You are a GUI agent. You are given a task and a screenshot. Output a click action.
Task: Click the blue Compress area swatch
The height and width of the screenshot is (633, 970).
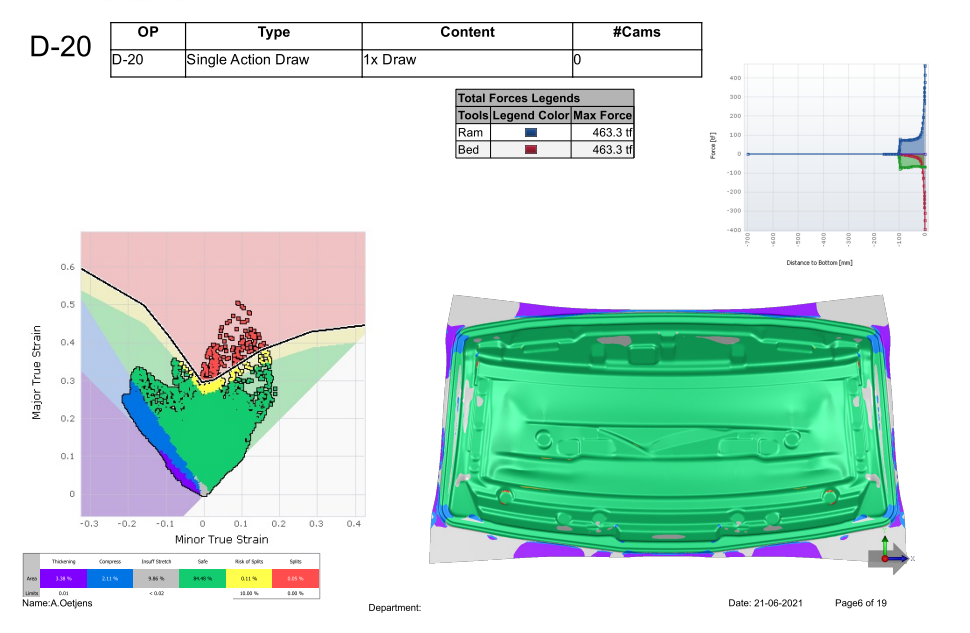click(109, 579)
